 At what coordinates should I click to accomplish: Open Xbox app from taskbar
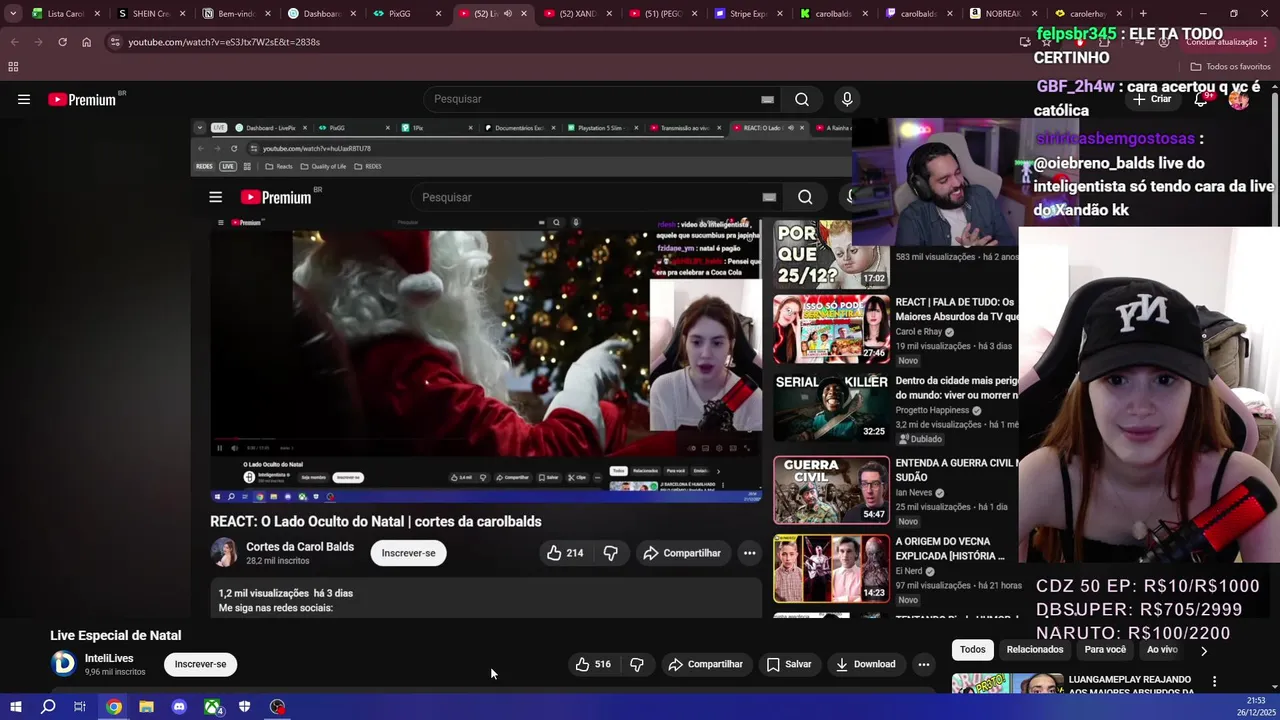(x=212, y=707)
